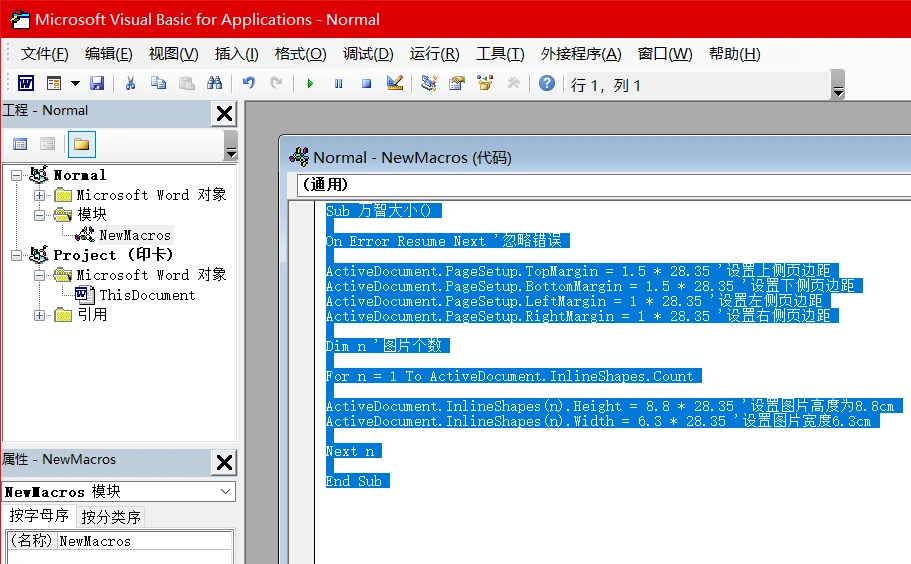Open the 视图(V) menu
911x564 pixels.
coord(174,54)
